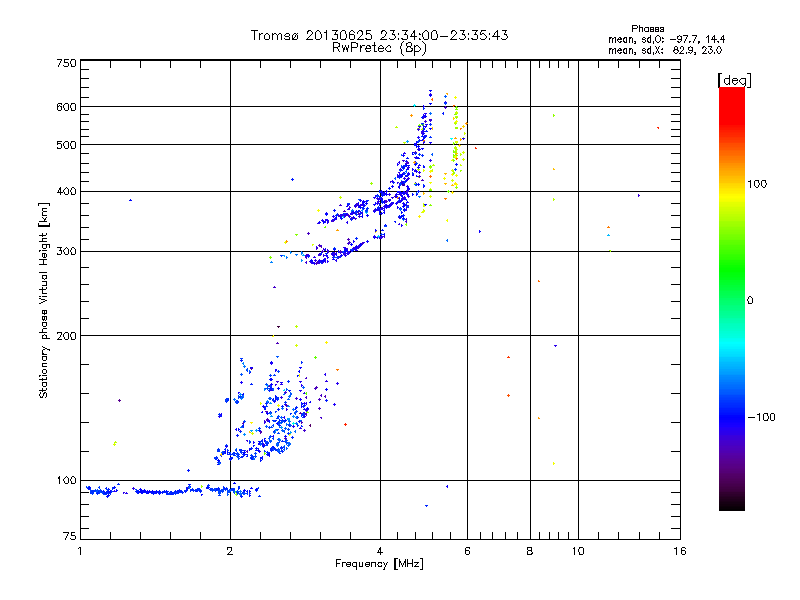The width and height of the screenshot is (800, 600).
Task: Click the phase colorbar gradient
Action: 732,299
